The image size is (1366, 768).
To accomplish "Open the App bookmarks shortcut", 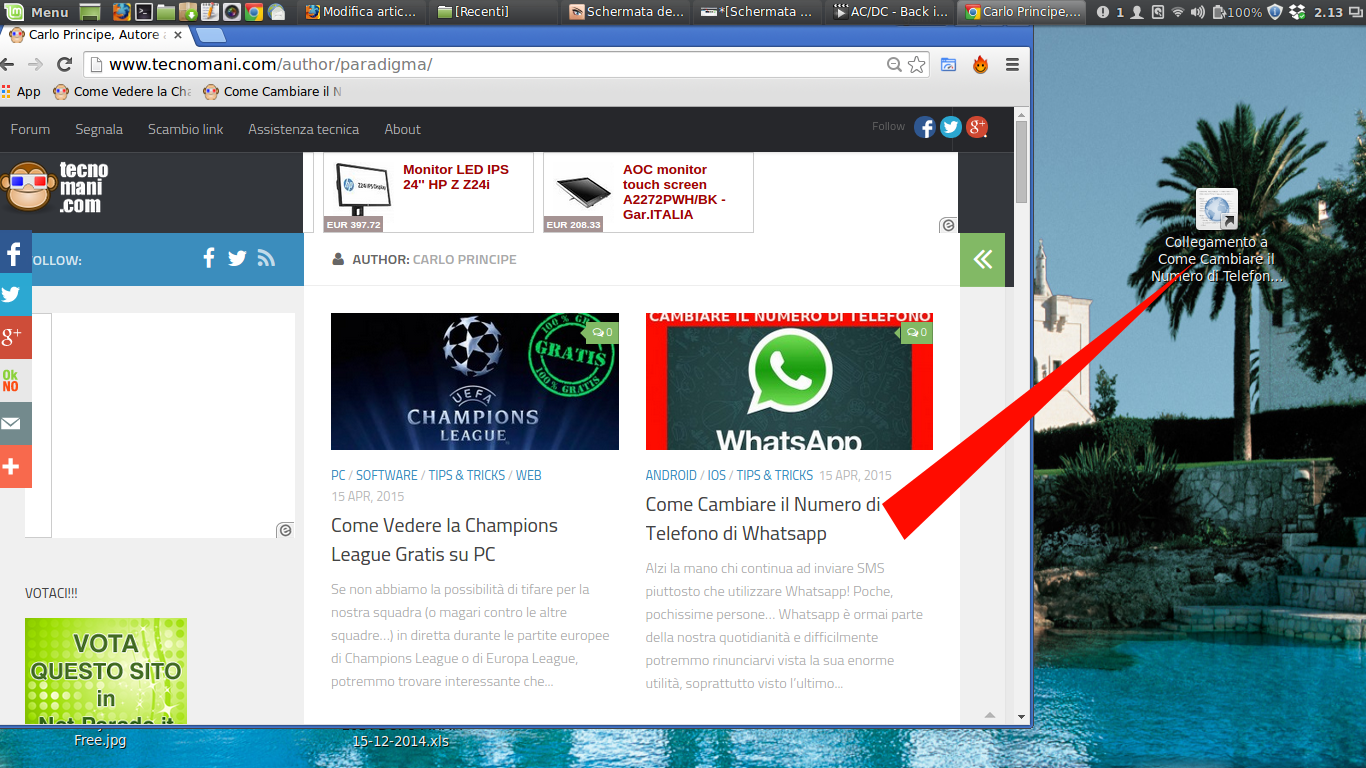I will click(21, 91).
